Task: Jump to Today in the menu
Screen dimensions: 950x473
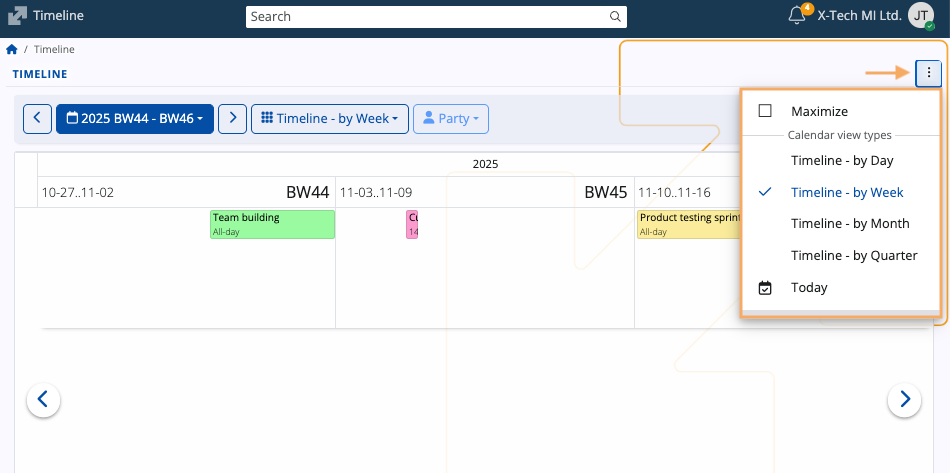Action: pyautogui.click(x=809, y=287)
